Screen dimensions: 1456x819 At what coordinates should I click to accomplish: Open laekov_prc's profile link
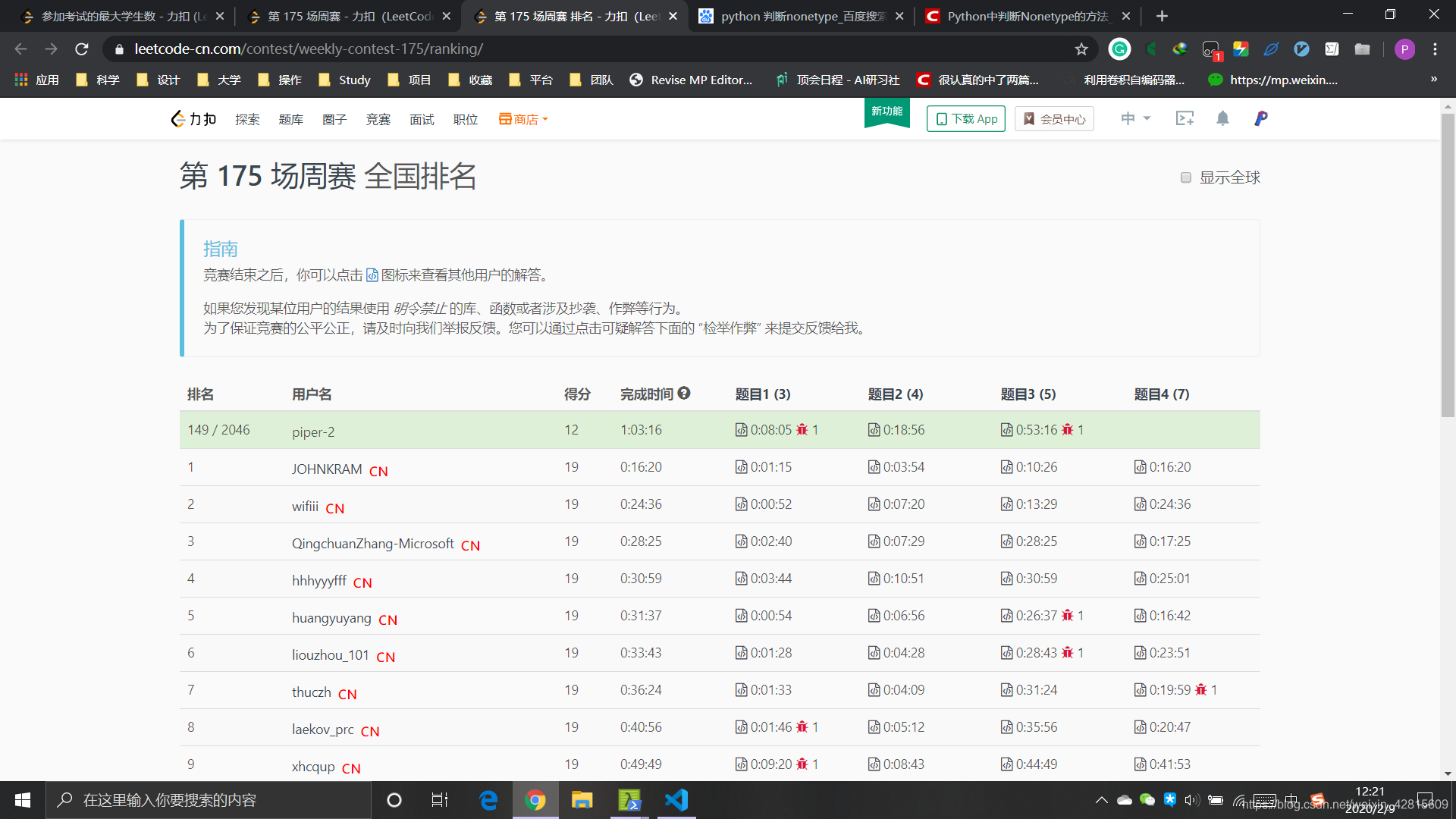point(323,730)
